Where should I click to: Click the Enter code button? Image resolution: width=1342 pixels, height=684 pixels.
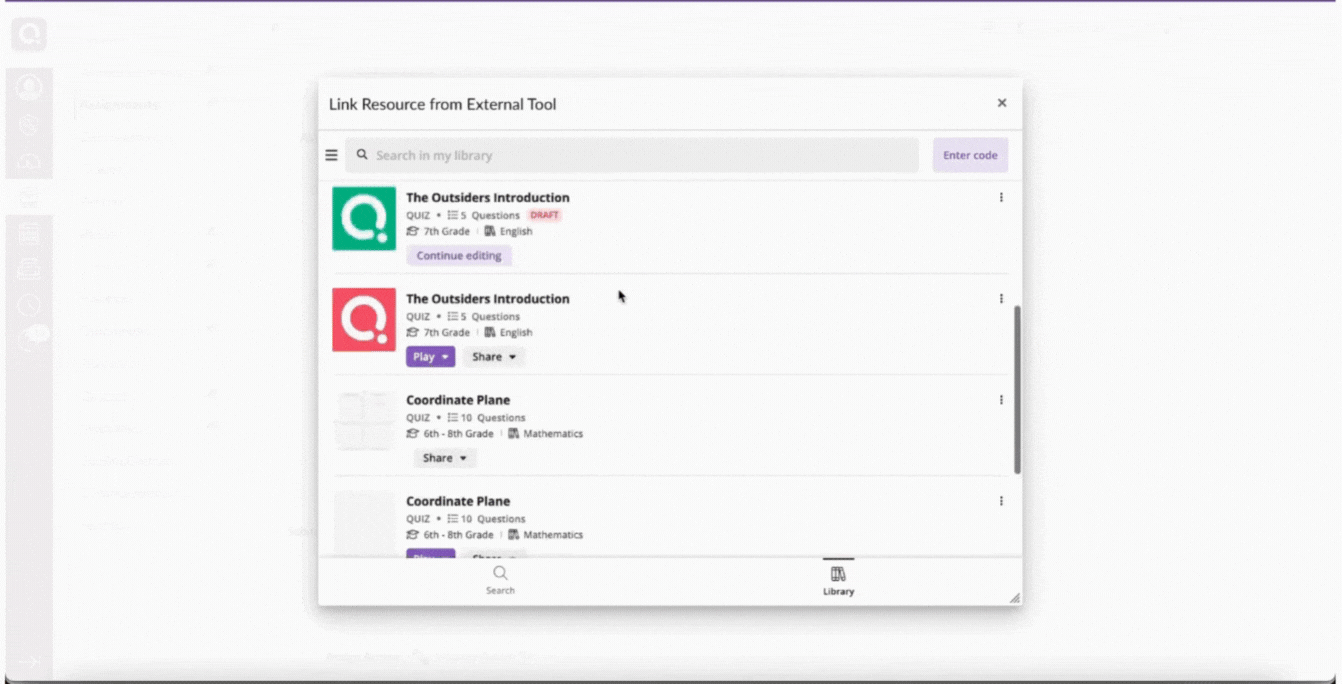970,155
